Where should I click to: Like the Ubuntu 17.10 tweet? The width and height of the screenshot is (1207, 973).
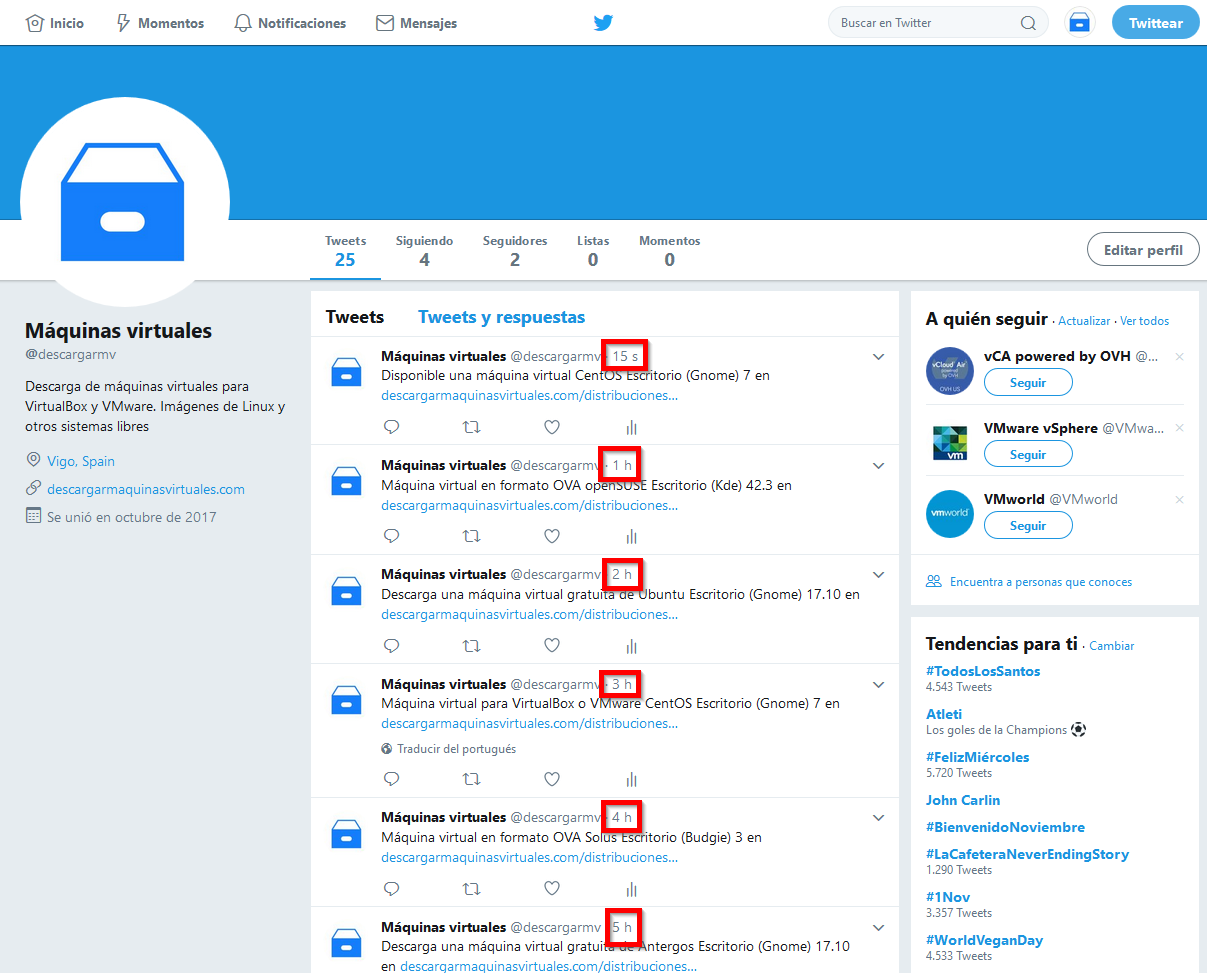552,646
